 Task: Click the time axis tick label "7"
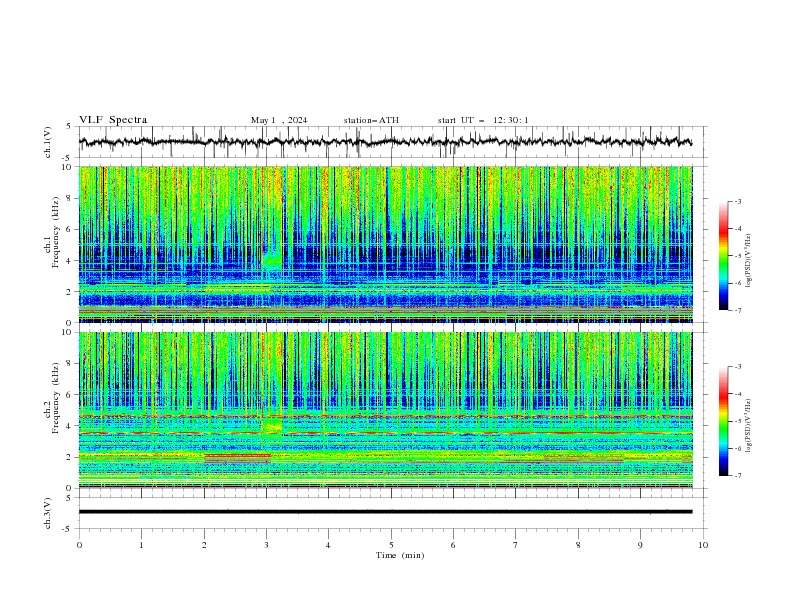click(516, 545)
